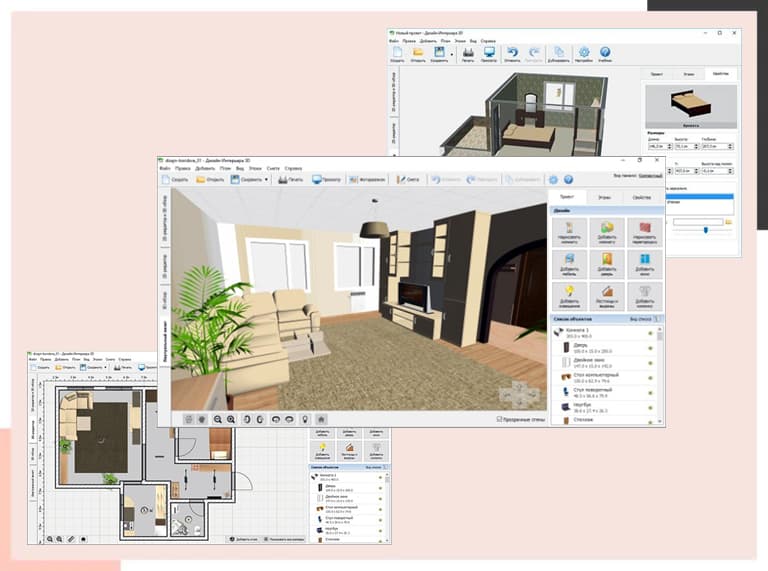Switch to Этажи tab in front window
Image resolution: width=768 pixels, height=571 pixels.
point(604,197)
